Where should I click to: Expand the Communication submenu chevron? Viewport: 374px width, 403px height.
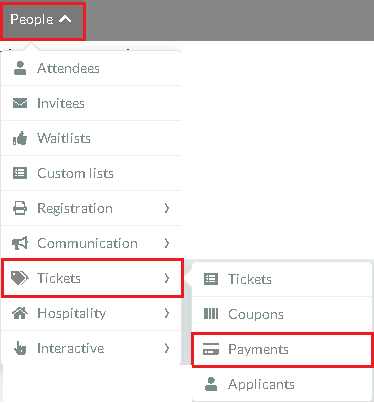(x=167, y=243)
